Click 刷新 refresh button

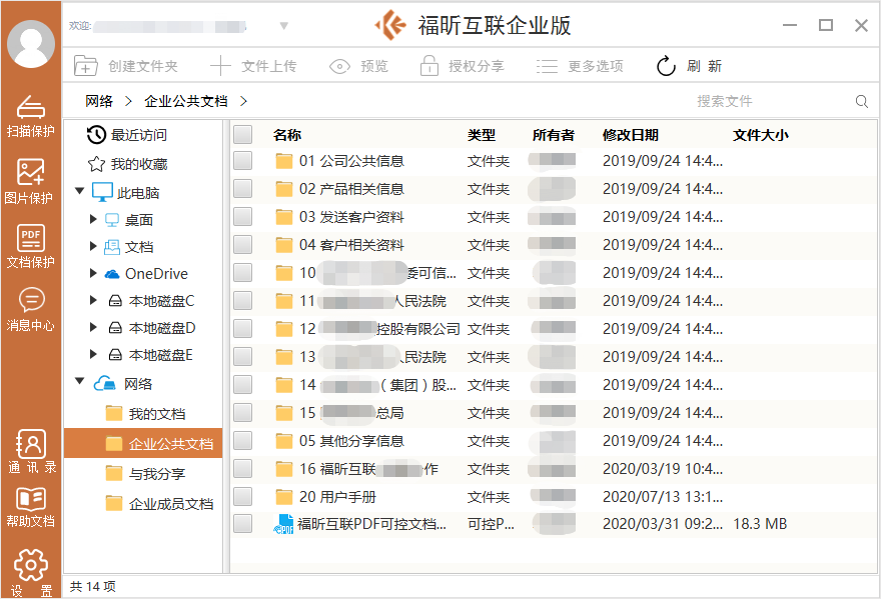point(689,66)
